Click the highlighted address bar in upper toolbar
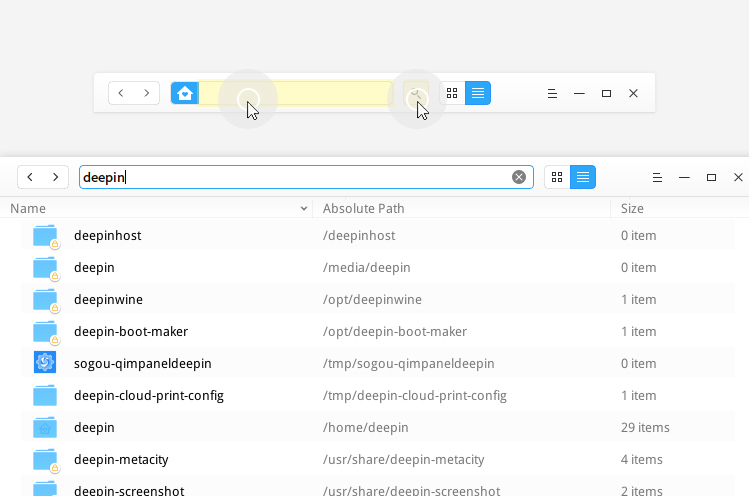The width and height of the screenshot is (749, 496). (295, 93)
